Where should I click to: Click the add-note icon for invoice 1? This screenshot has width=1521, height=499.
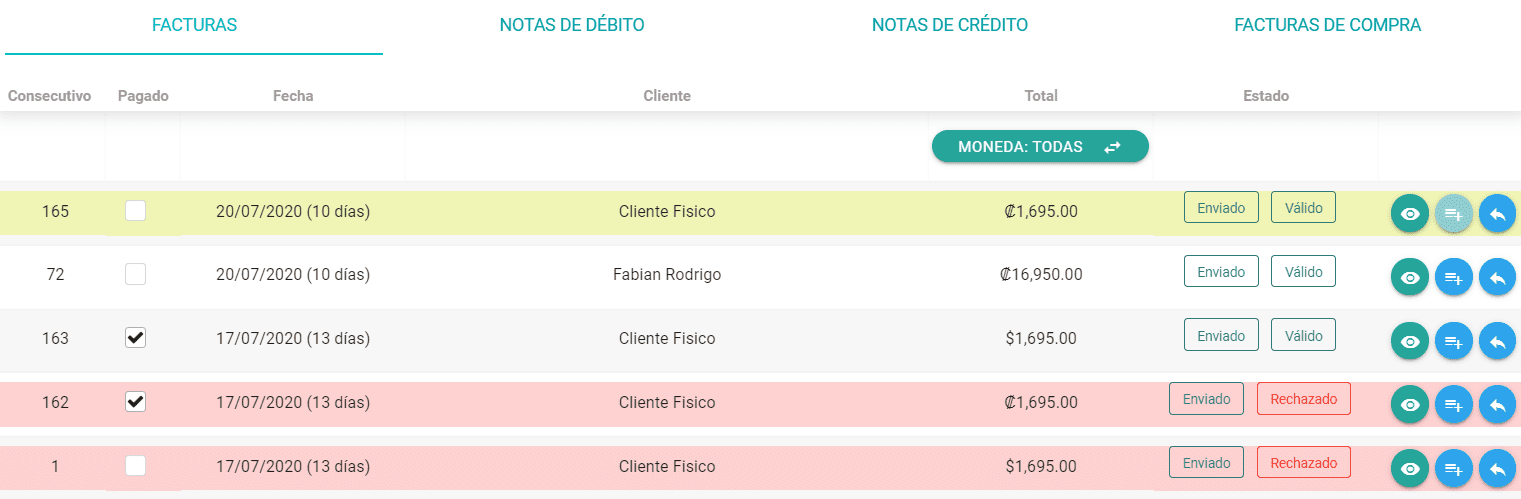[1454, 468]
